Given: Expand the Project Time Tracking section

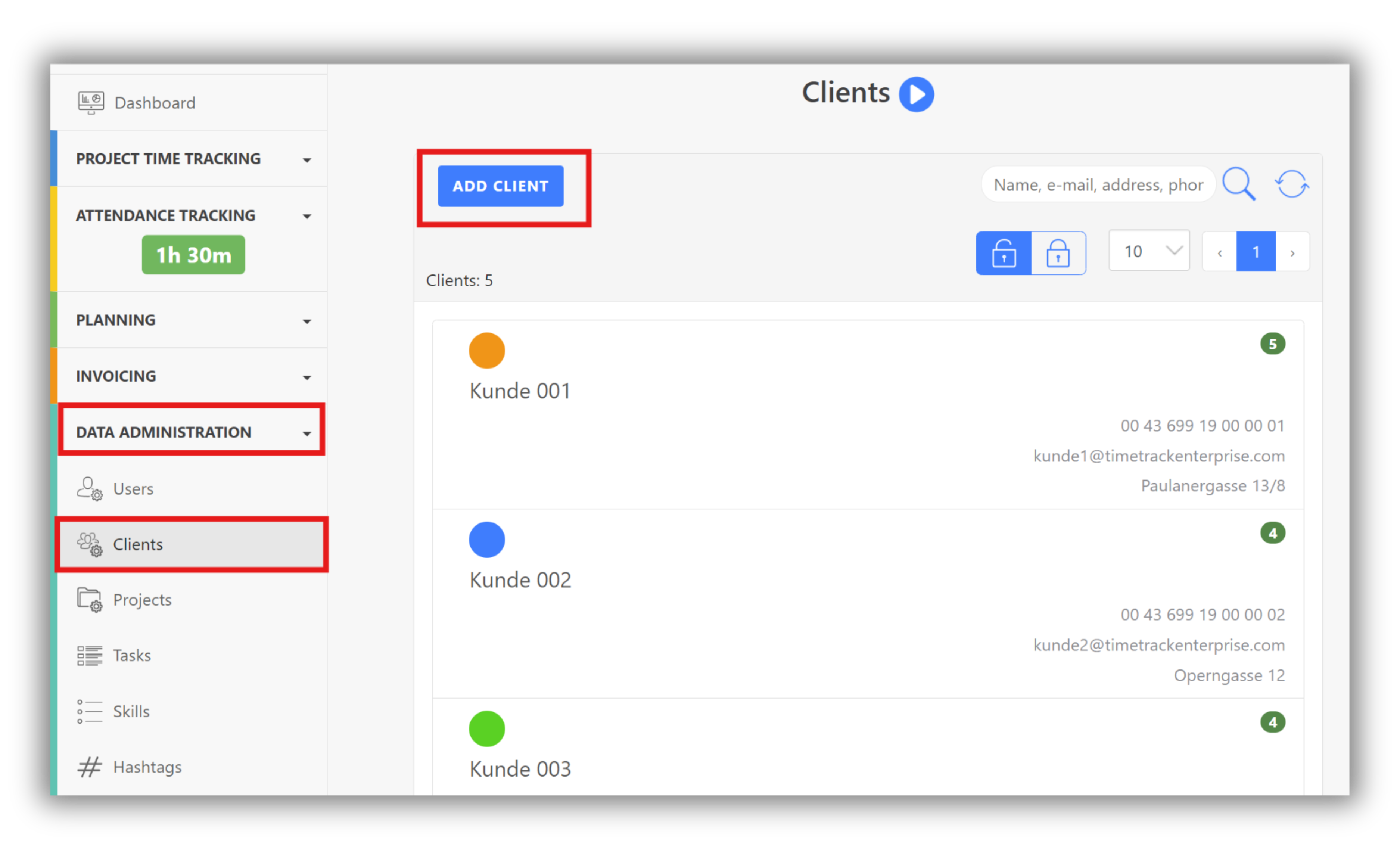Looking at the screenshot, I should click(307, 160).
